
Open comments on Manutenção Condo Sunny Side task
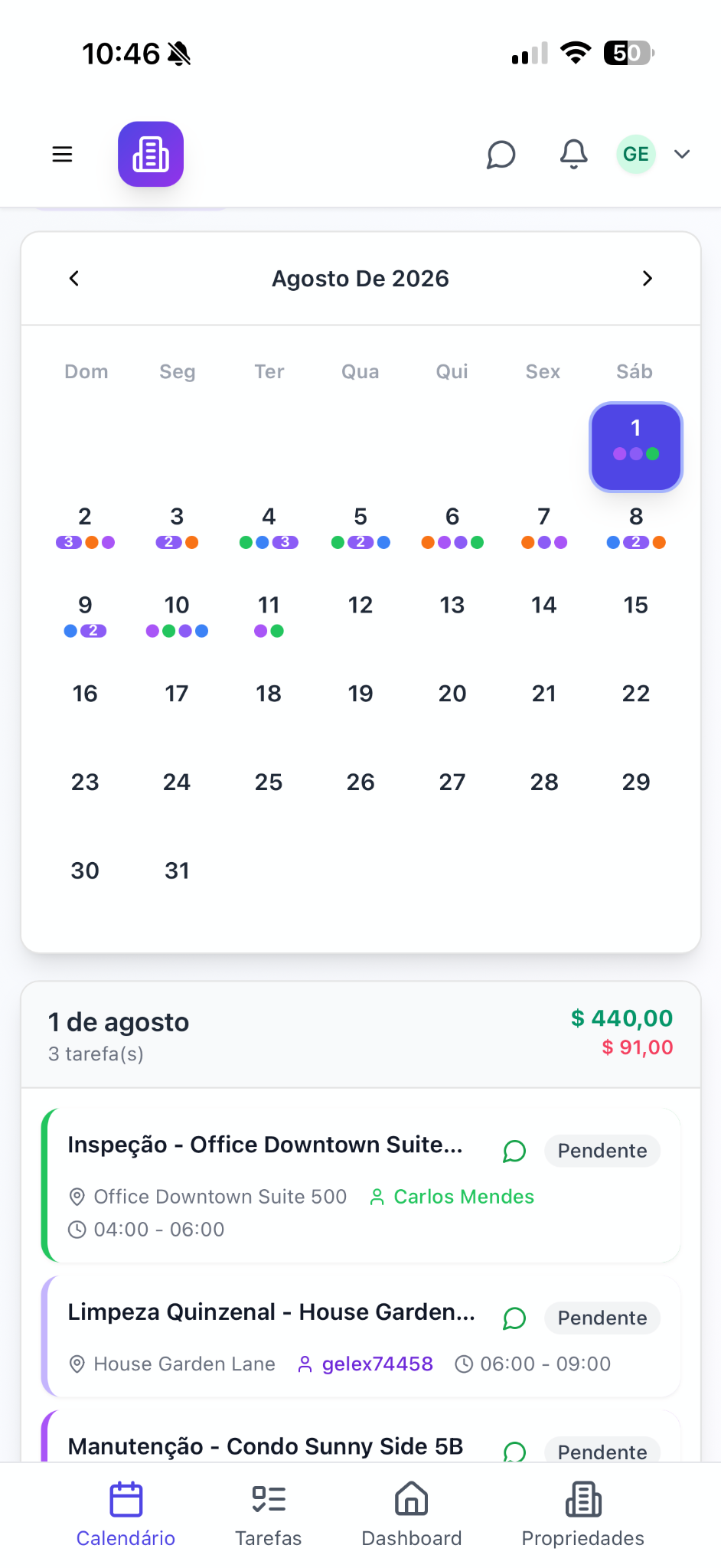(x=514, y=1452)
